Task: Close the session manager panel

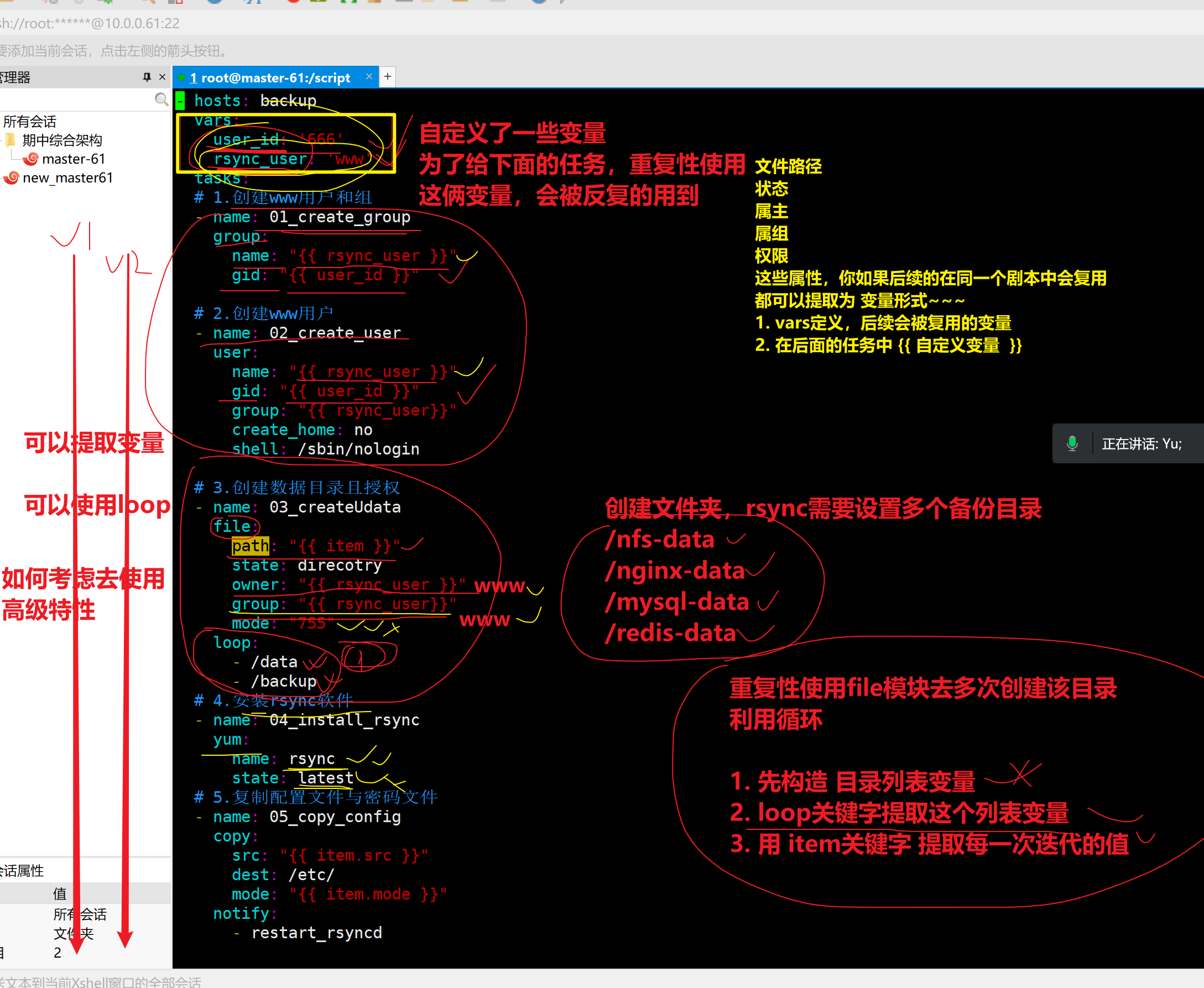Action: (x=162, y=77)
